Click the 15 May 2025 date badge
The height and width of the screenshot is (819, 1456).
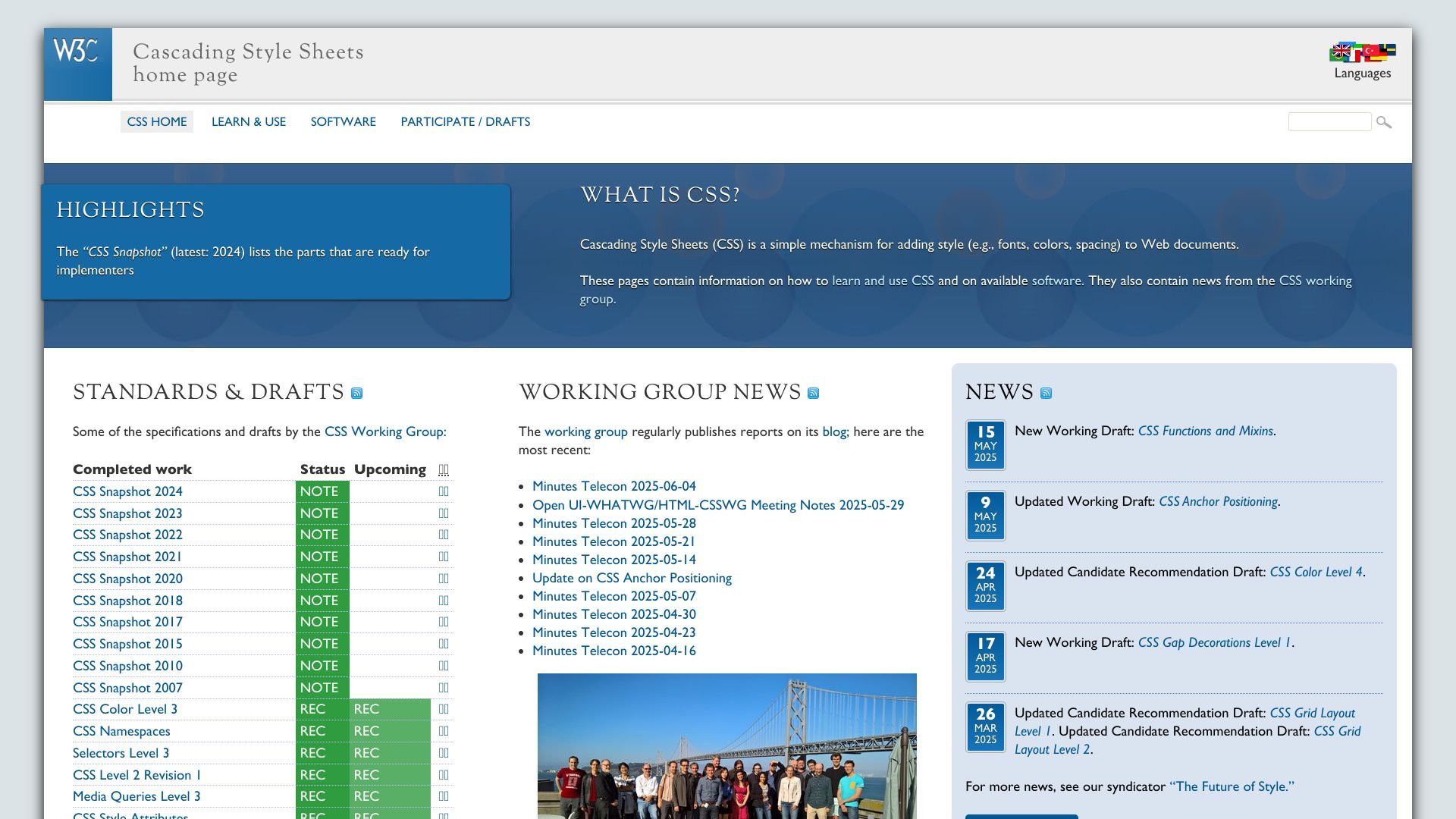click(x=986, y=445)
